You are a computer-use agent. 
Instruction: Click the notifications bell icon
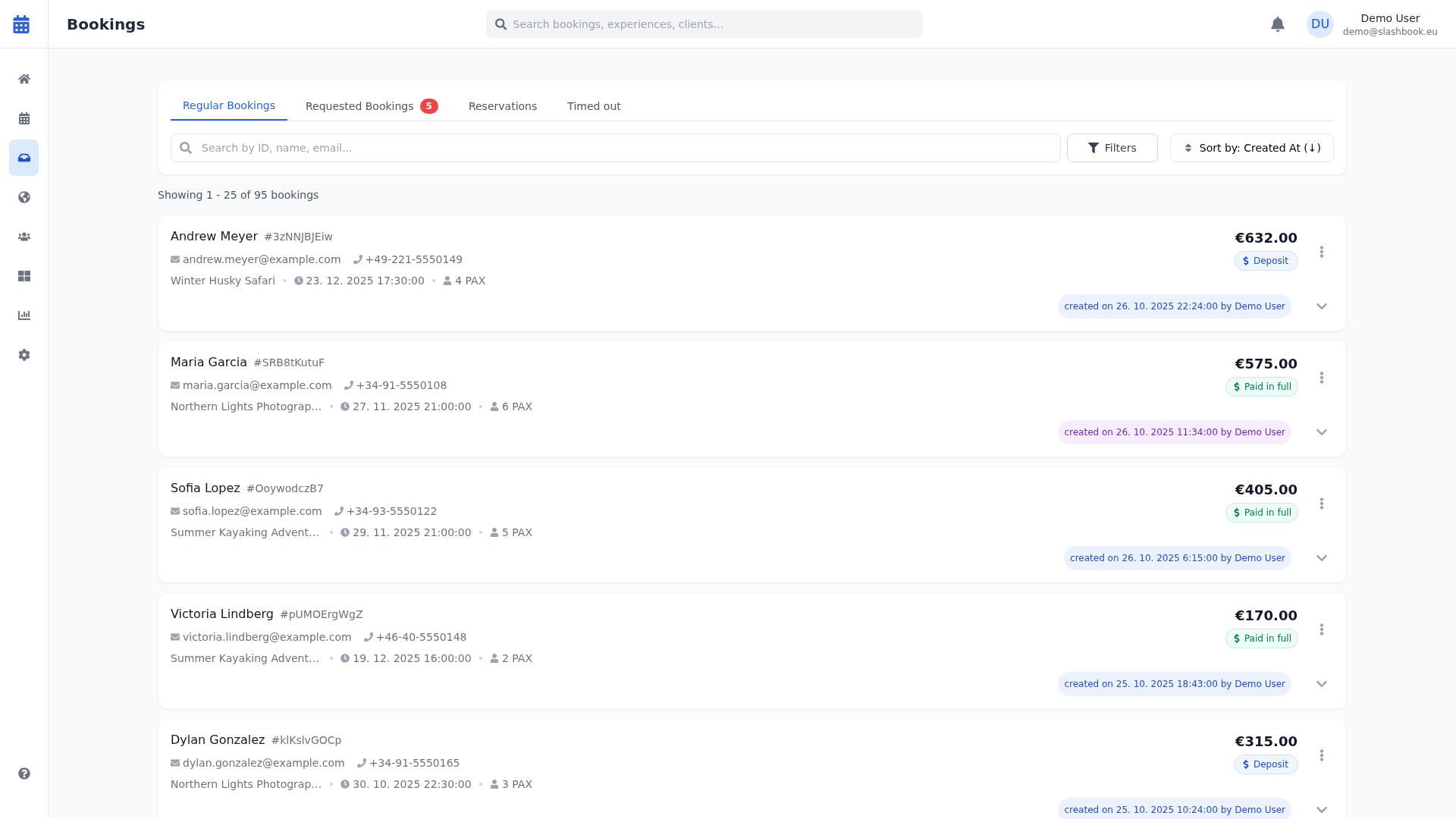tap(1278, 24)
